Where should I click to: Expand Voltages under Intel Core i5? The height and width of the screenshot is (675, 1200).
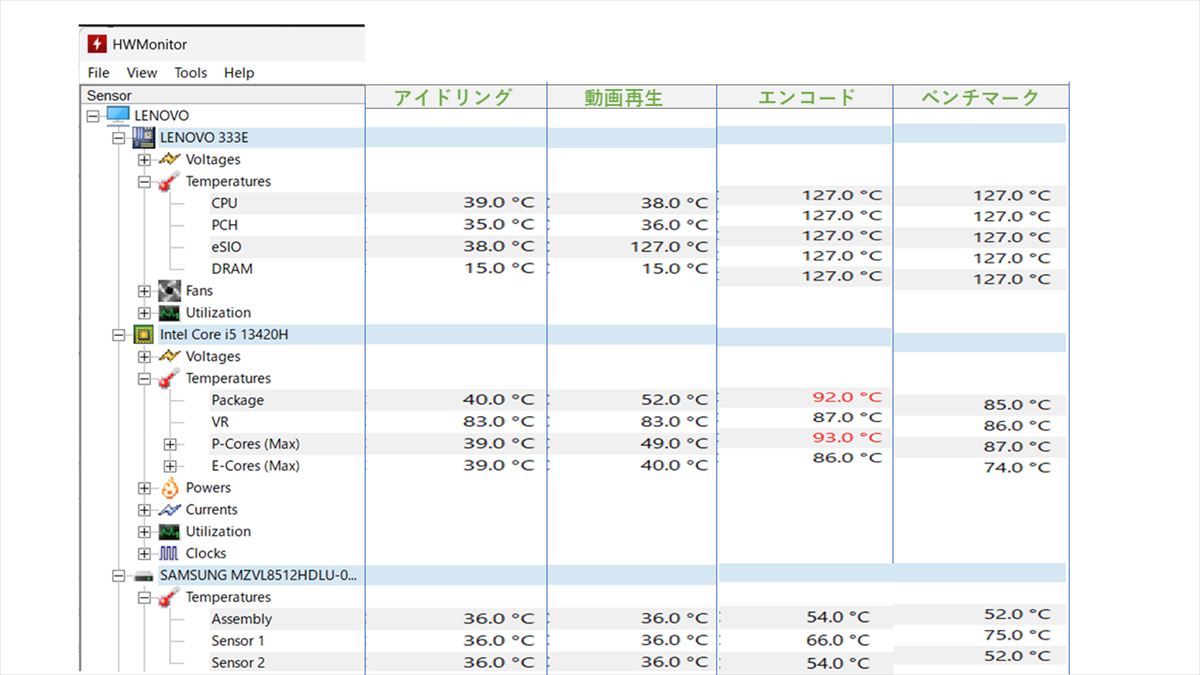(x=145, y=357)
